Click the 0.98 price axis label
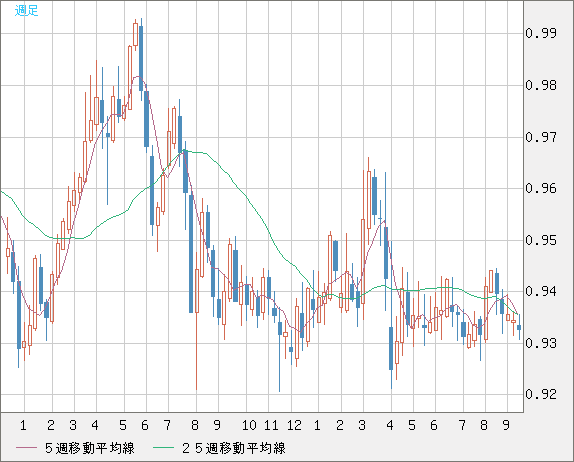The height and width of the screenshot is (462, 574). tap(541, 85)
